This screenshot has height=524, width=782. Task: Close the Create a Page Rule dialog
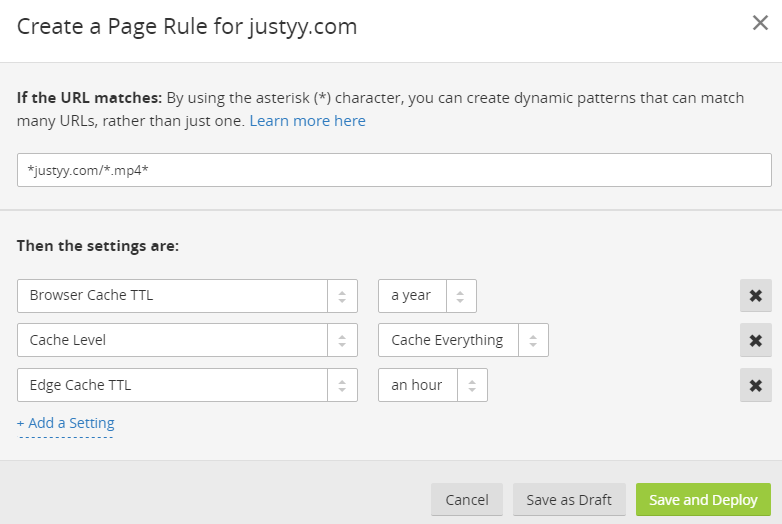click(760, 22)
